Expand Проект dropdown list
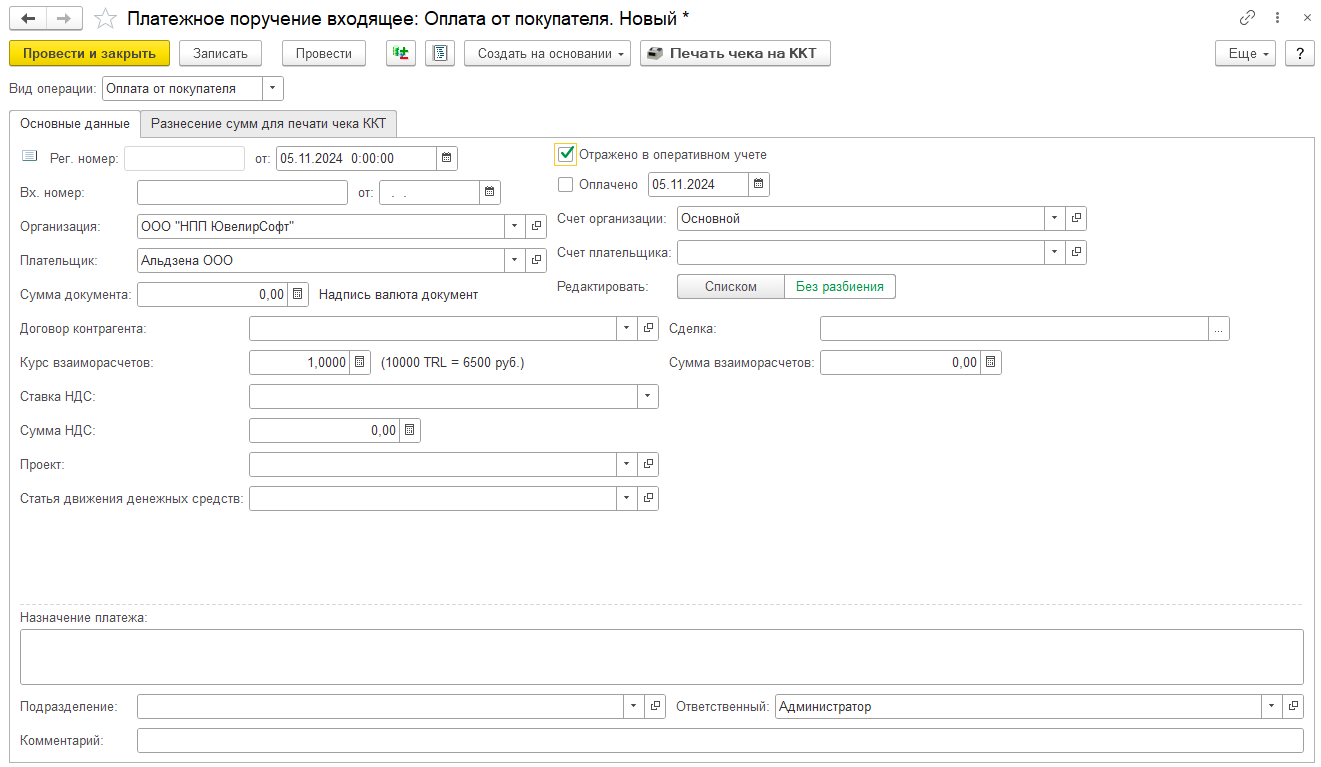1321x767 pixels. (x=627, y=464)
